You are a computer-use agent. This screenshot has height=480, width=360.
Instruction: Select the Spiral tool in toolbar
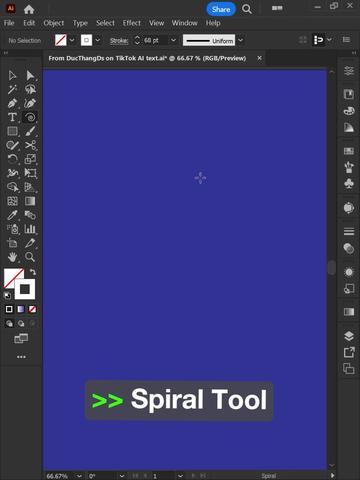point(30,117)
